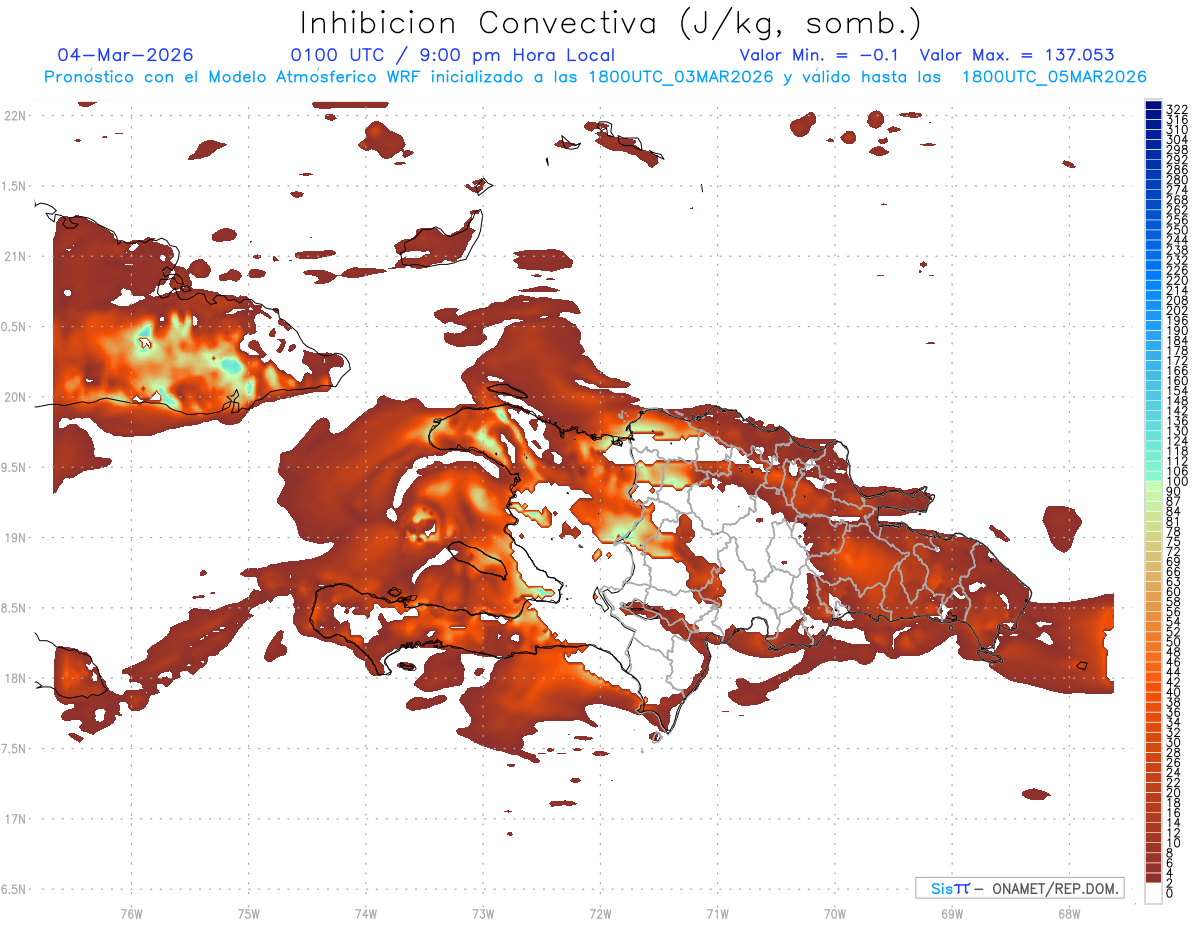Click the '19N' latitude label
The width and height of the screenshot is (1200, 927).
coord(15,537)
